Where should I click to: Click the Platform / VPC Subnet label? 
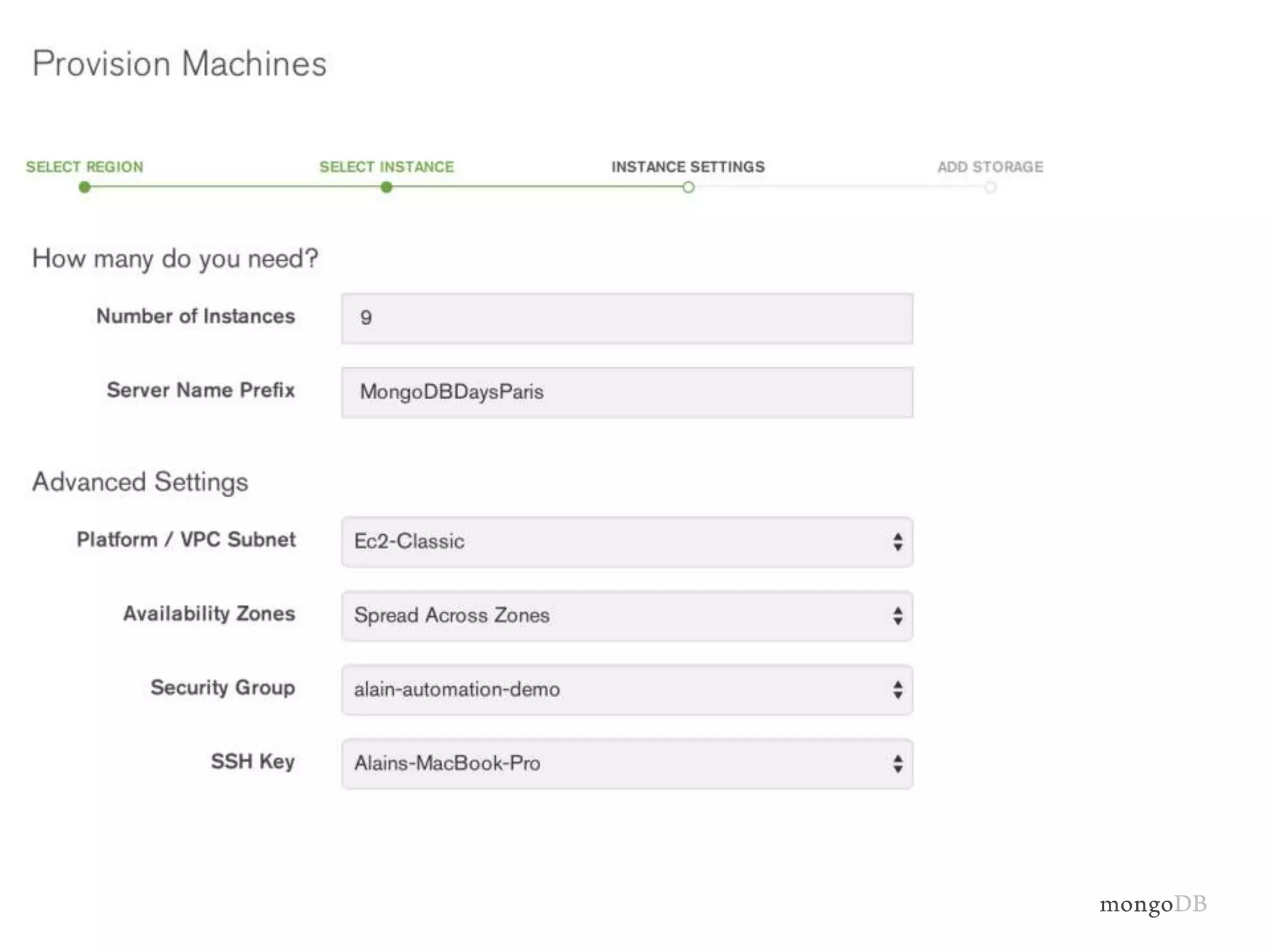tap(186, 539)
